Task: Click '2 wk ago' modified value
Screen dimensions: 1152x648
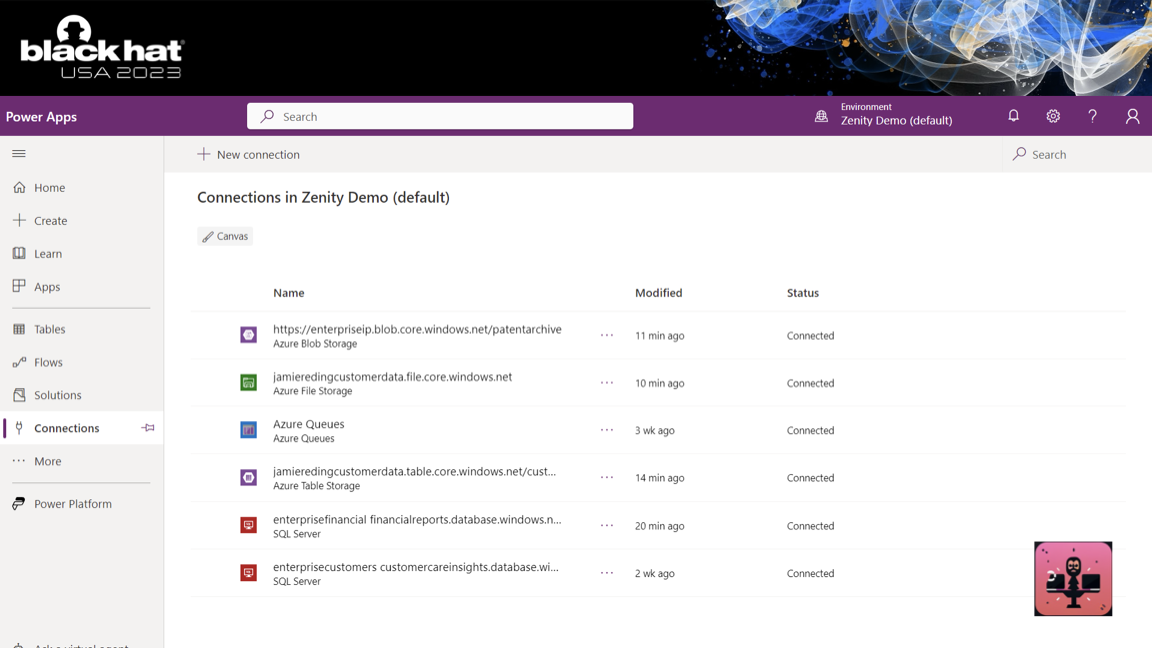Action: (655, 574)
